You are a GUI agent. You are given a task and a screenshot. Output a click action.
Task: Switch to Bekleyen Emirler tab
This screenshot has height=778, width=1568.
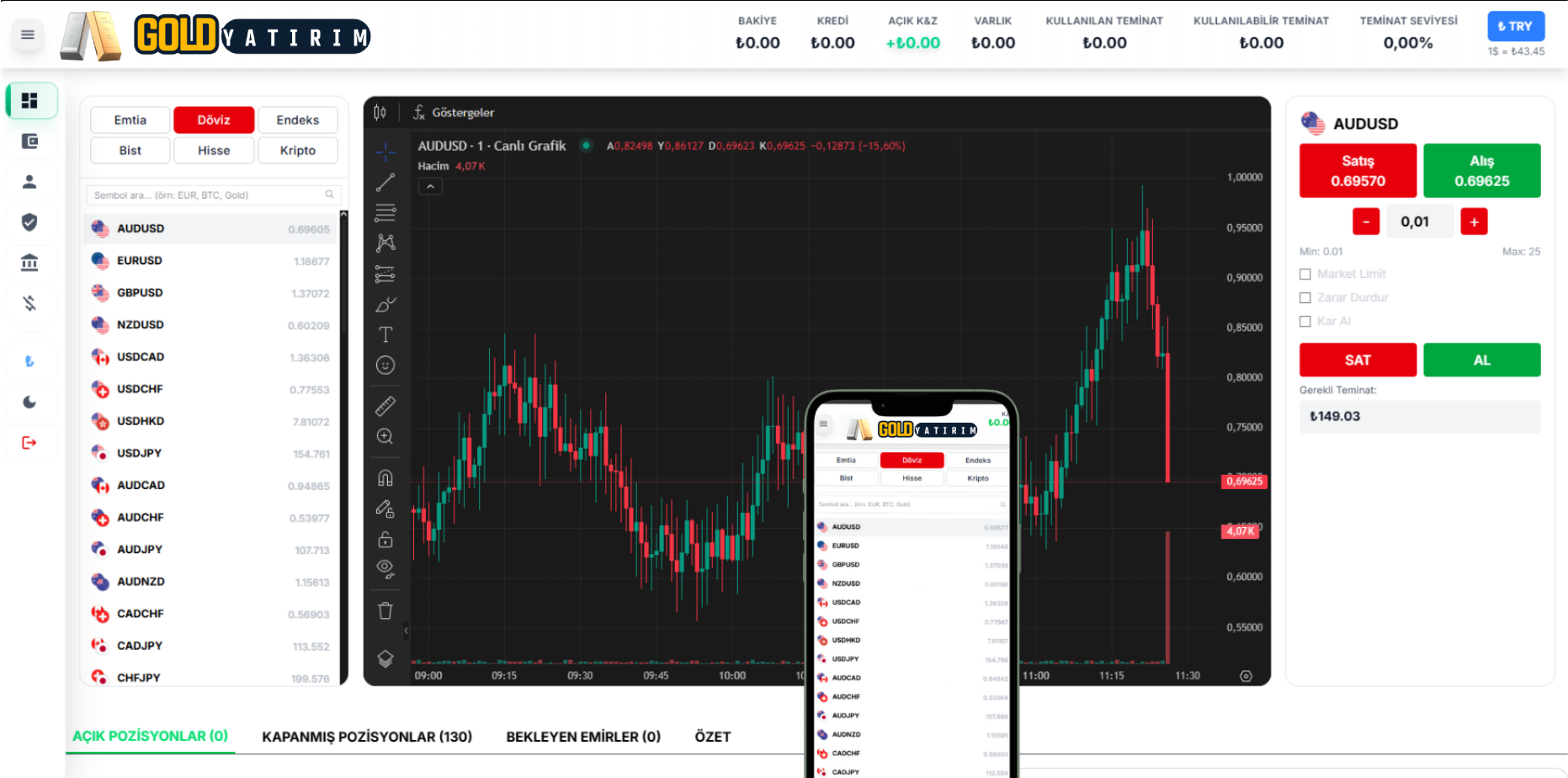(583, 737)
